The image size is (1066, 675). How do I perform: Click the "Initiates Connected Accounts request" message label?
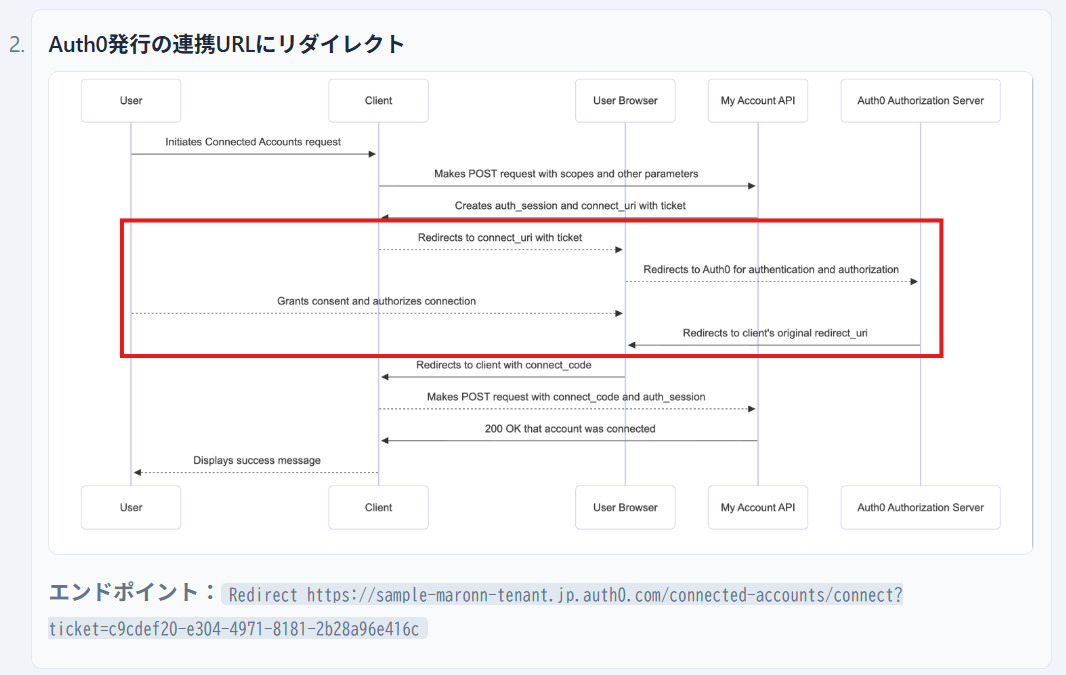tap(253, 142)
